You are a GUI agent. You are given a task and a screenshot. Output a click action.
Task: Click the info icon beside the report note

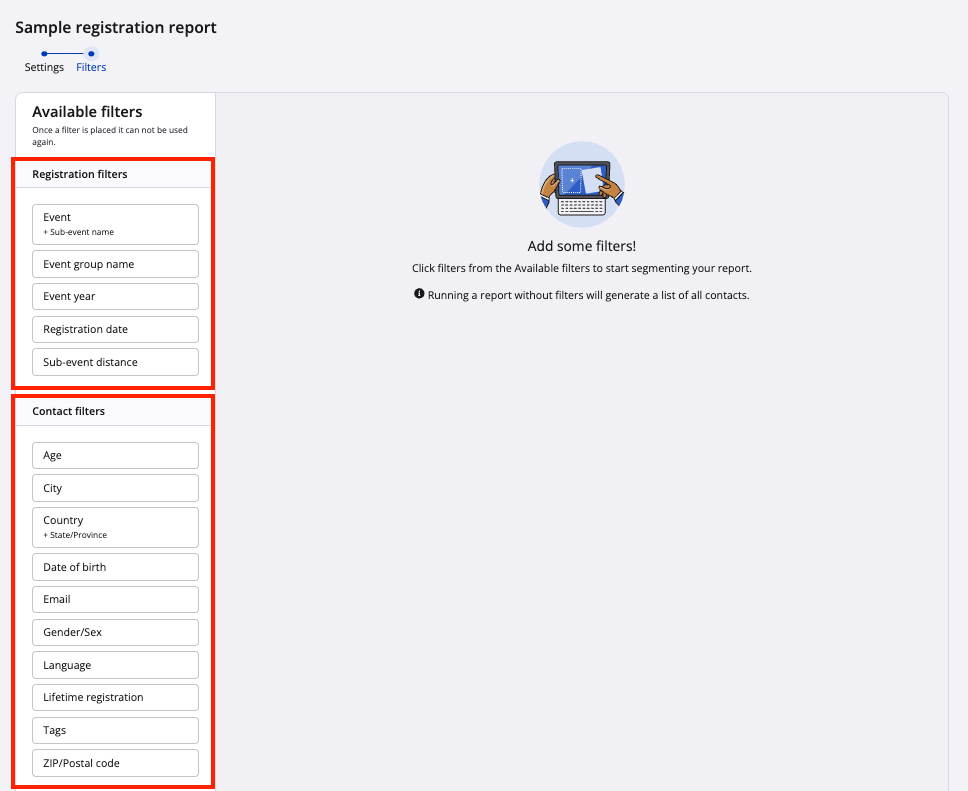[x=419, y=295]
